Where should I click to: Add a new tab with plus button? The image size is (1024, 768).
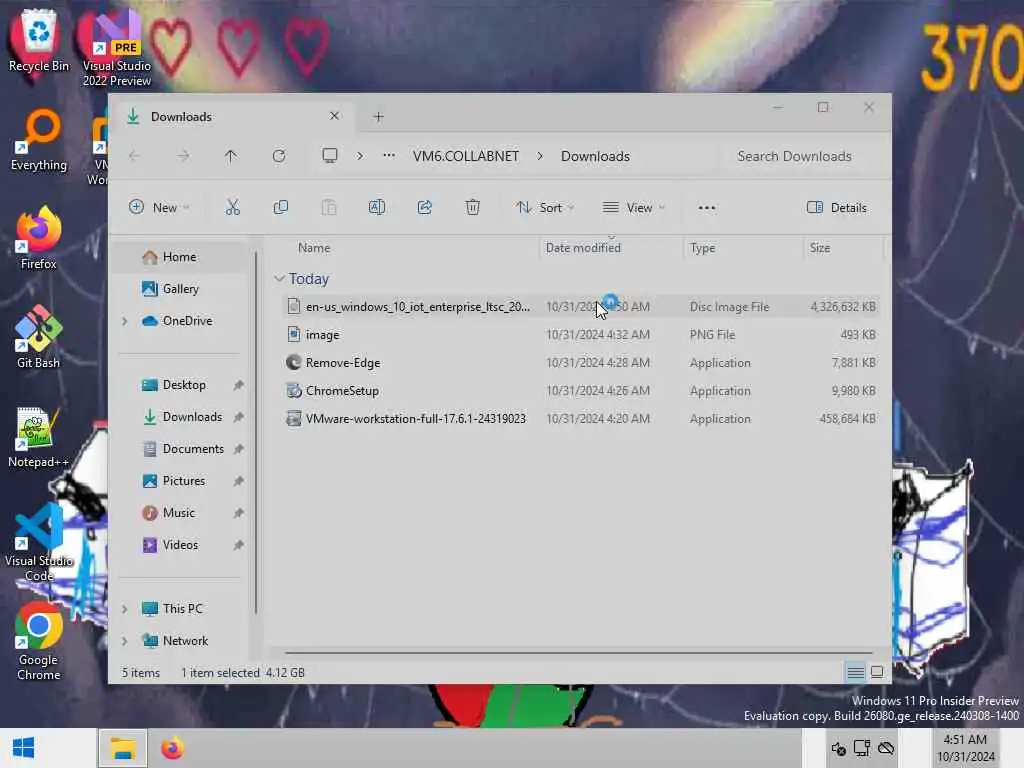(x=378, y=117)
